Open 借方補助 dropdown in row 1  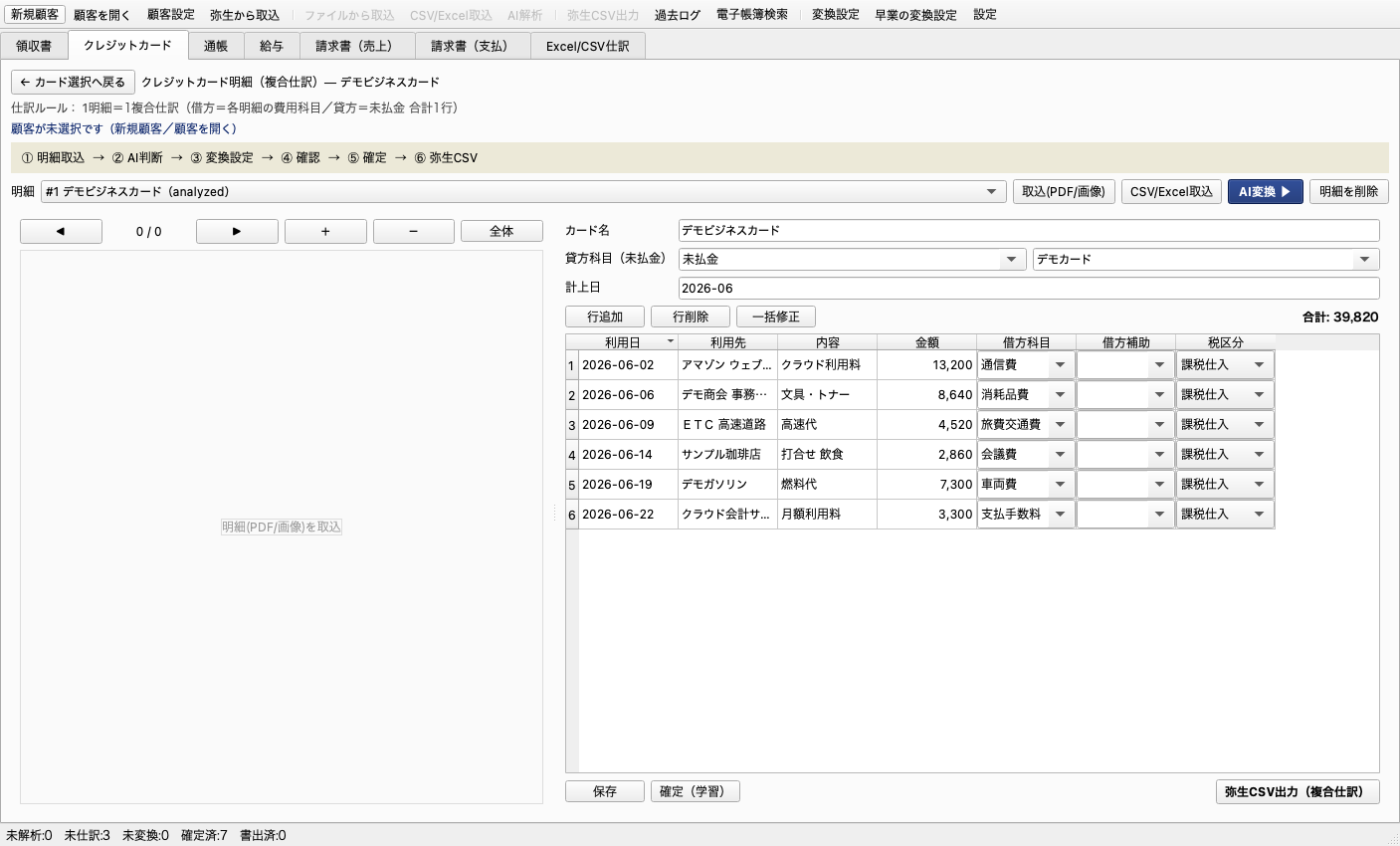tap(1125, 365)
